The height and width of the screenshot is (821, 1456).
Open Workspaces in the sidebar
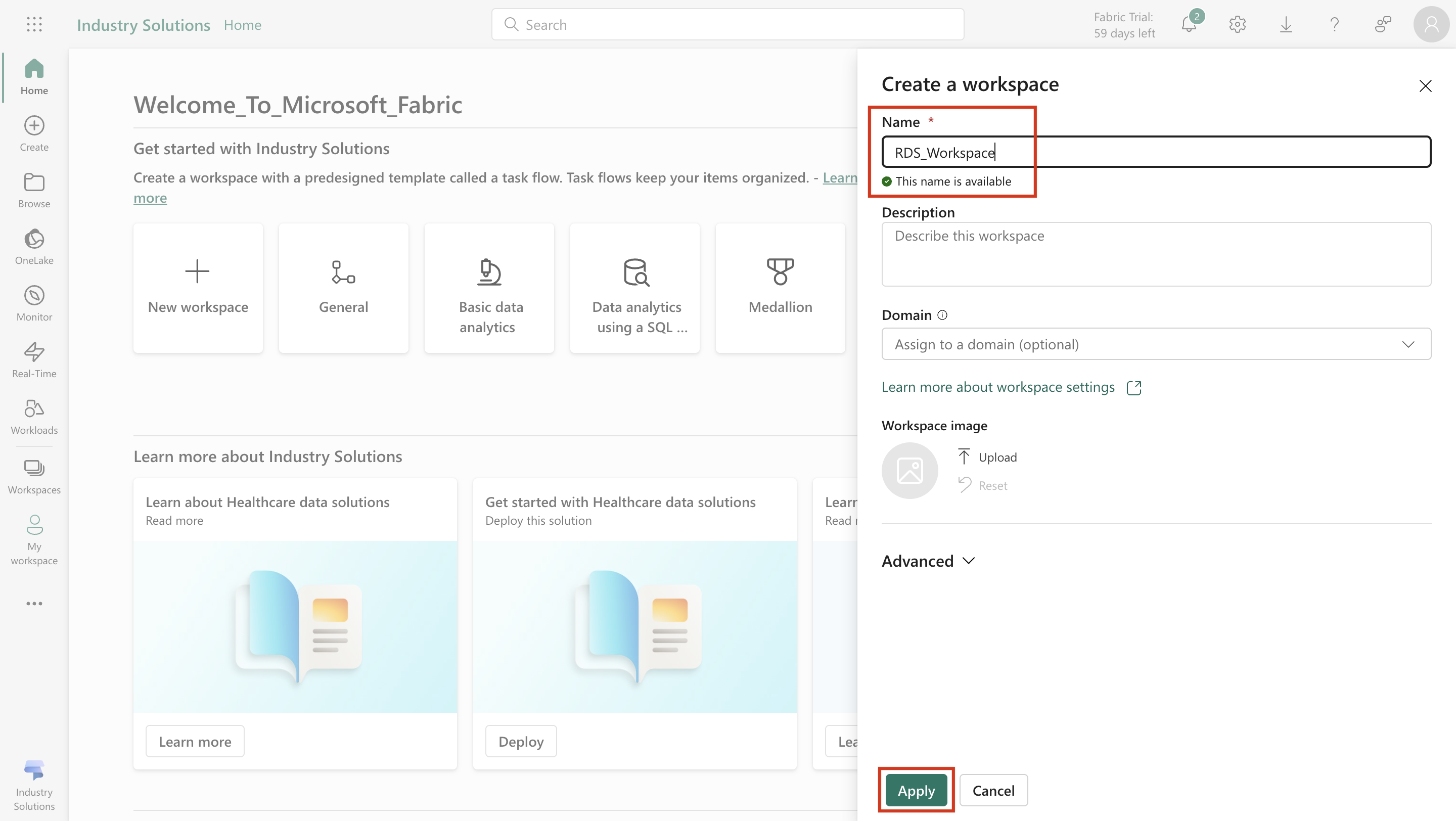(34, 476)
